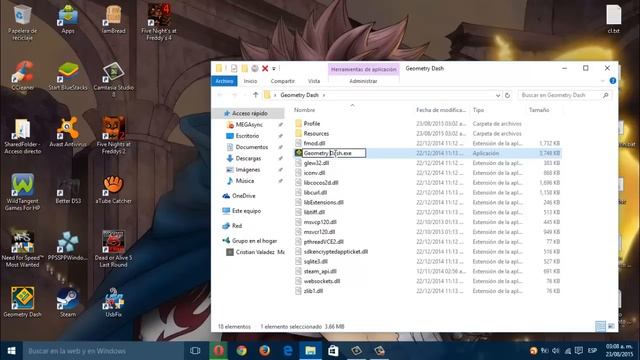This screenshot has height=360, width=640.
Task: Click the breadcrumb arrow after Geometry Dash
Action: coord(324,95)
